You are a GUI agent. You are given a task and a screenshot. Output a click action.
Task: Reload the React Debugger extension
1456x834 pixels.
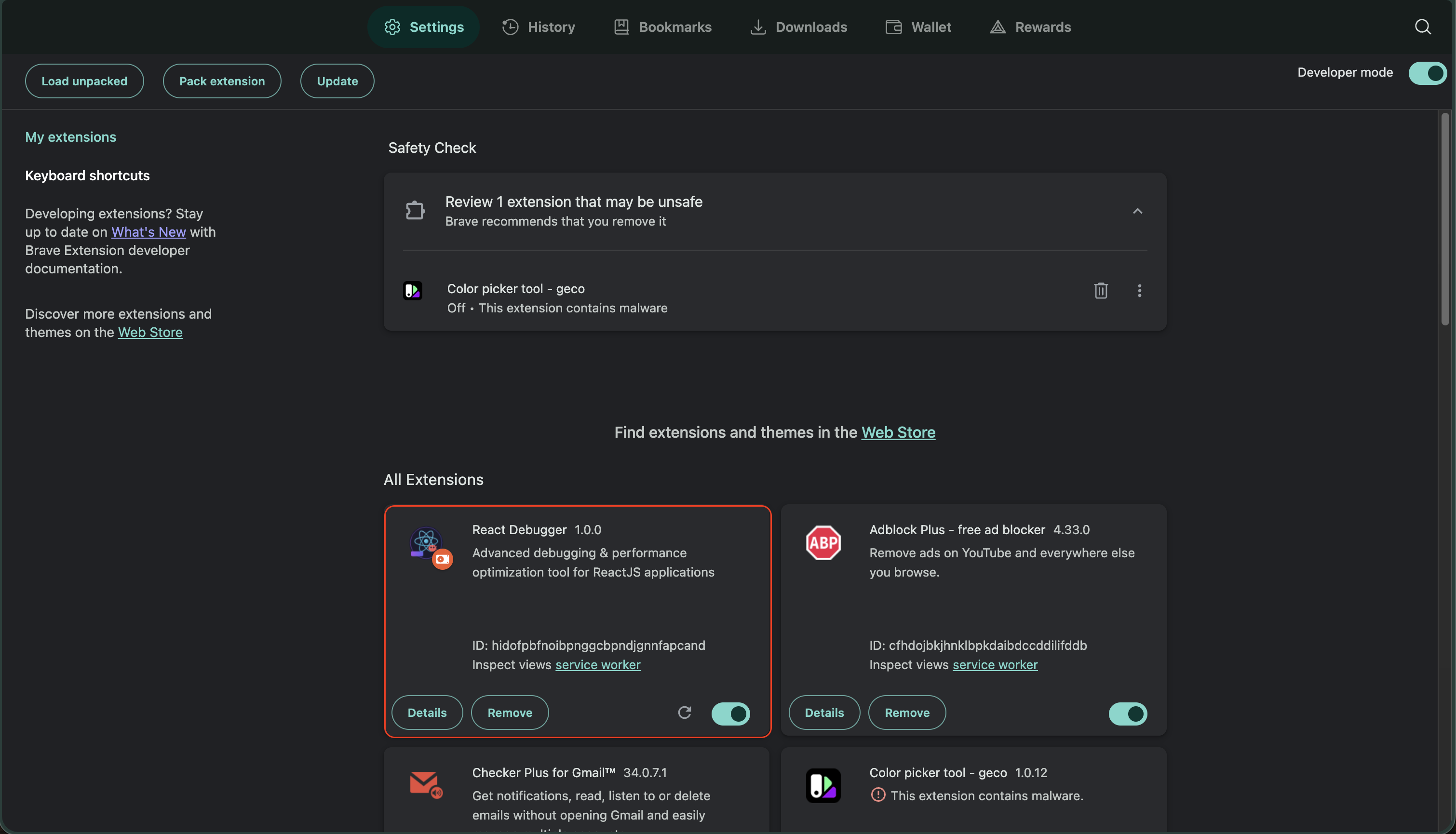tap(685, 712)
